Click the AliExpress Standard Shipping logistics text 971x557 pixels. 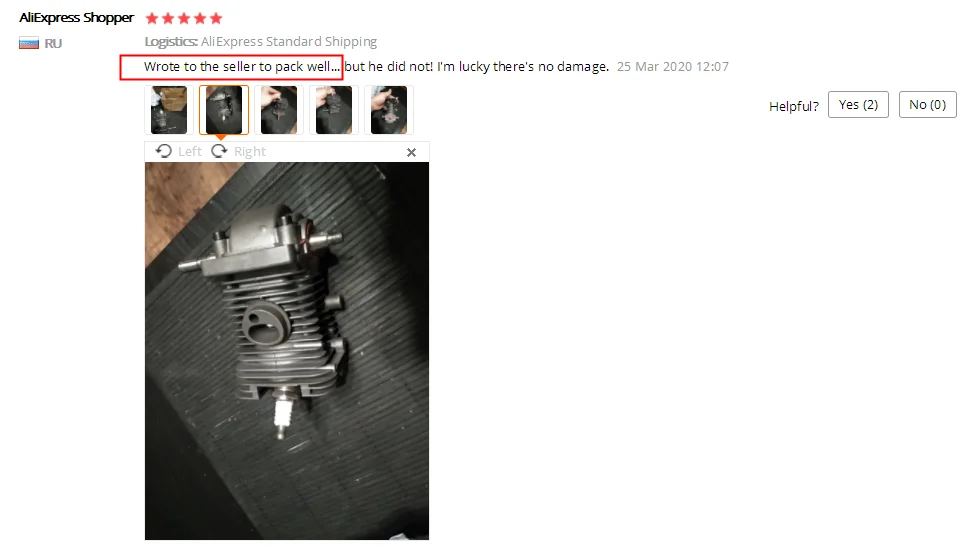(x=289, y=42)
